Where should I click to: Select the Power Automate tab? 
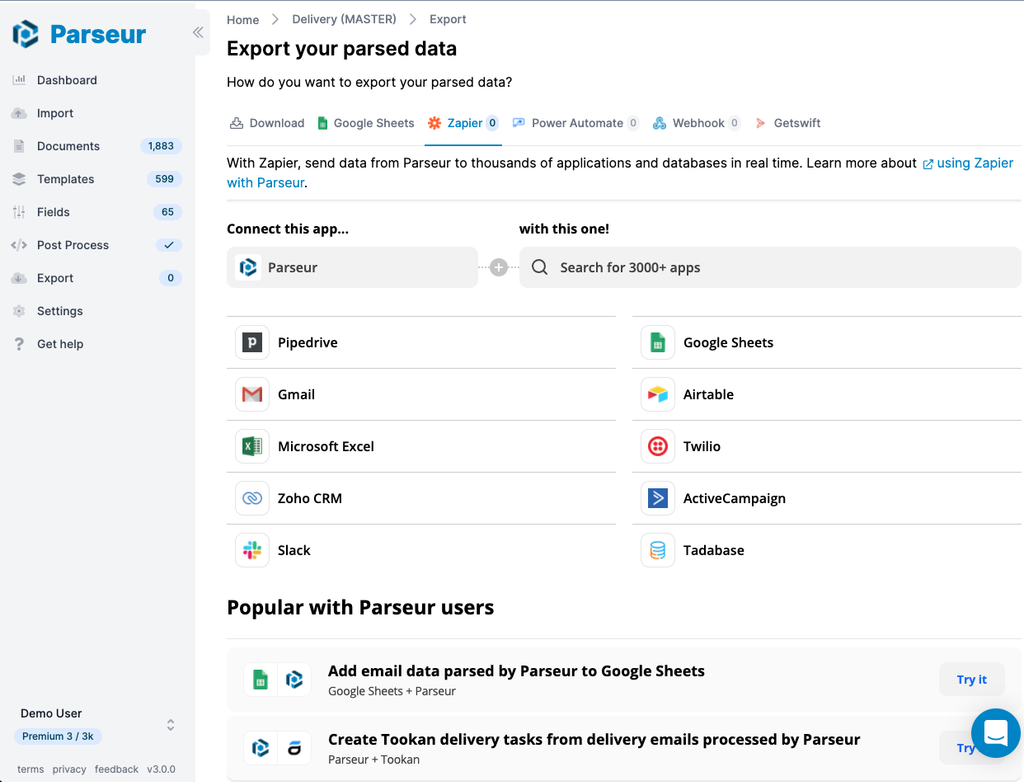click(576, 122)
